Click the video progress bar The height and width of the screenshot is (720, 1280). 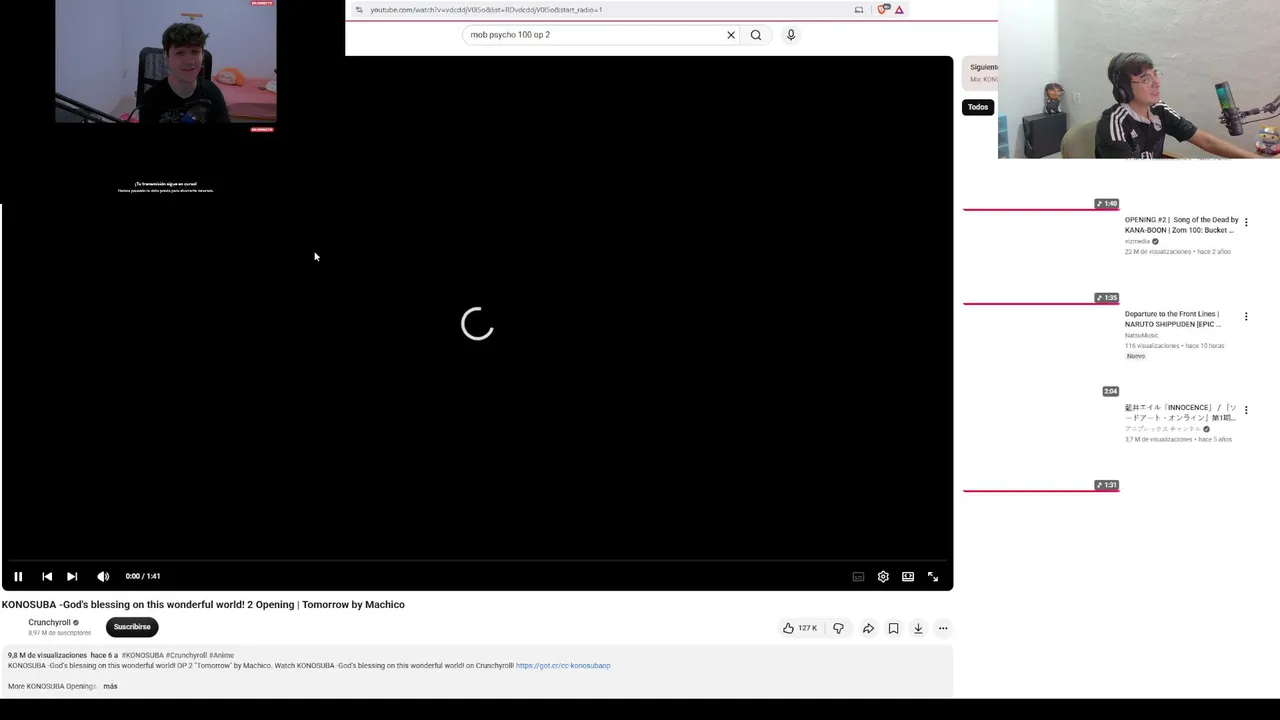click(x=477, y=560)
